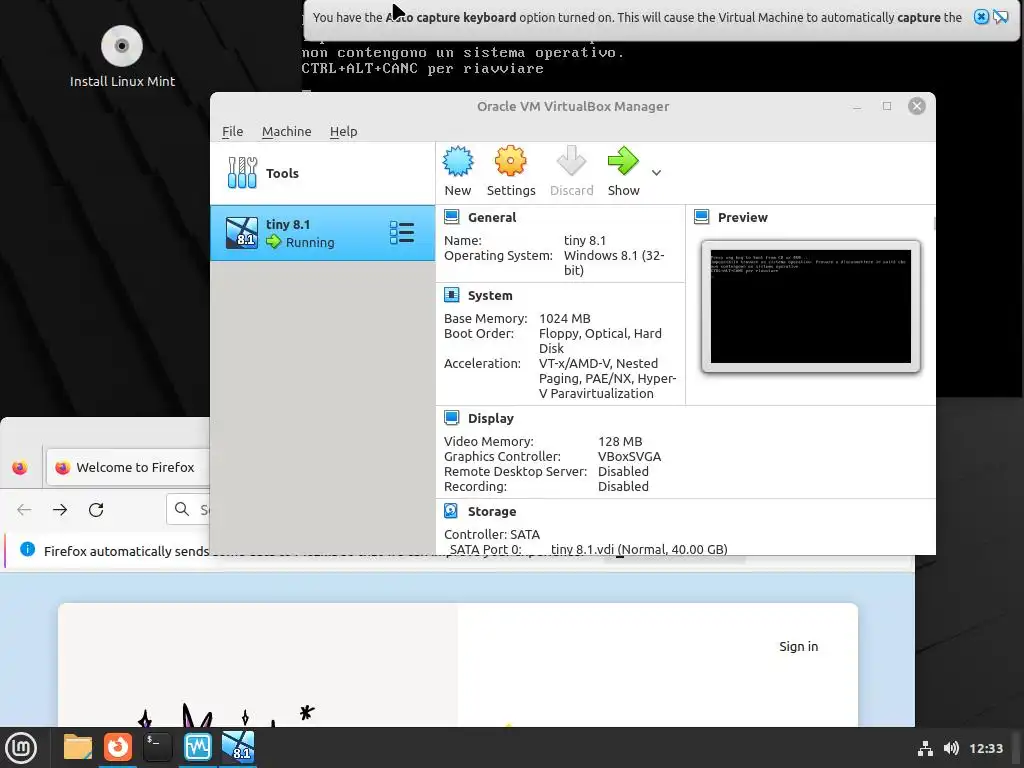Launch Firefox from the taskbar
1024x768 pixels.
[118, 747]
